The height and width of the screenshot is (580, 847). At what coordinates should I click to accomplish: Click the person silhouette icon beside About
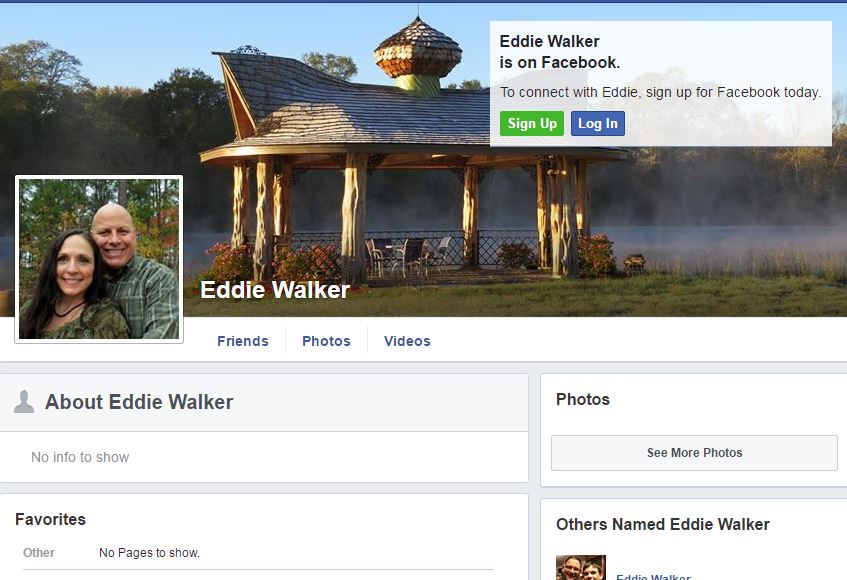point(24,402)
